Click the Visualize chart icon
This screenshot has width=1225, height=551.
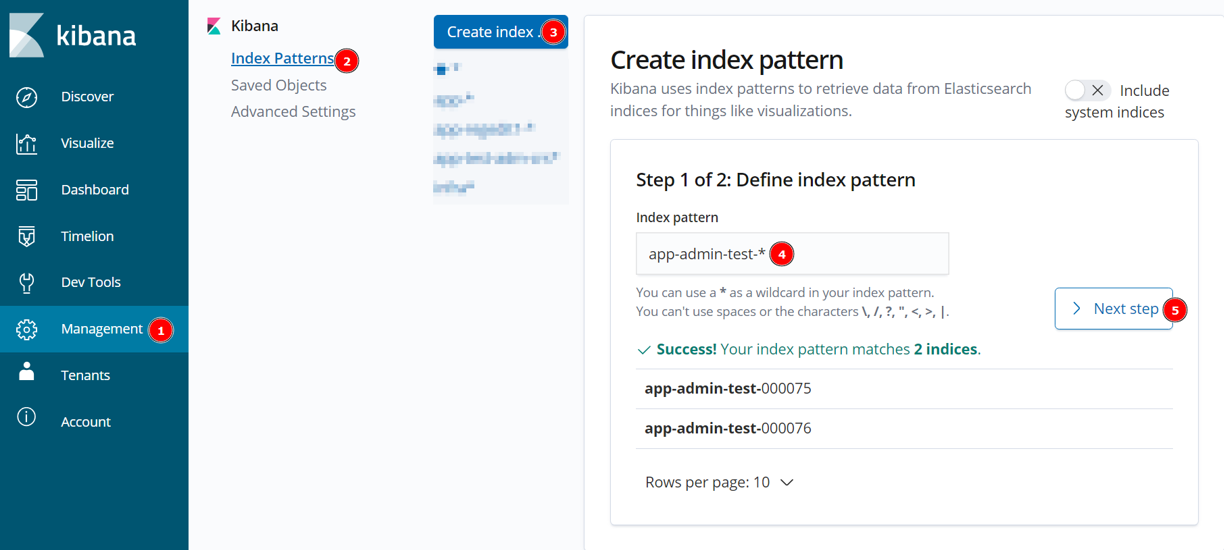pyautogui.click(x=27, y=143)
